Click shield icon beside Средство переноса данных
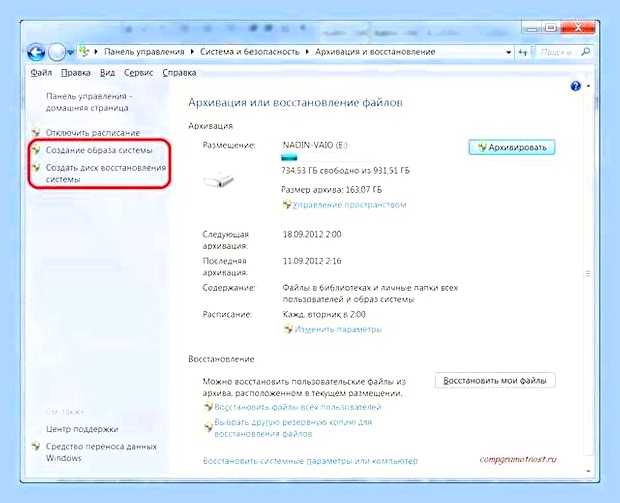Viewport: 620px width, 503px height. coord(36,446)
